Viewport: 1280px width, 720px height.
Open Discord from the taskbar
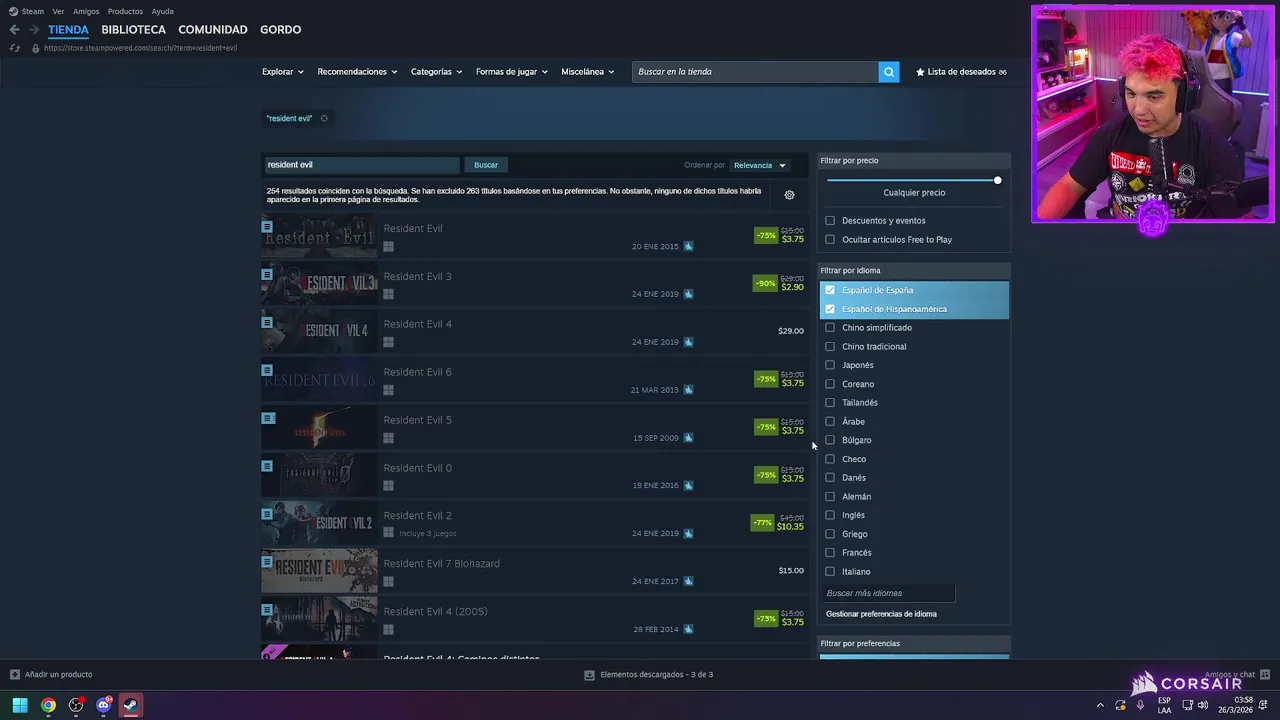[x=103, y=705]
